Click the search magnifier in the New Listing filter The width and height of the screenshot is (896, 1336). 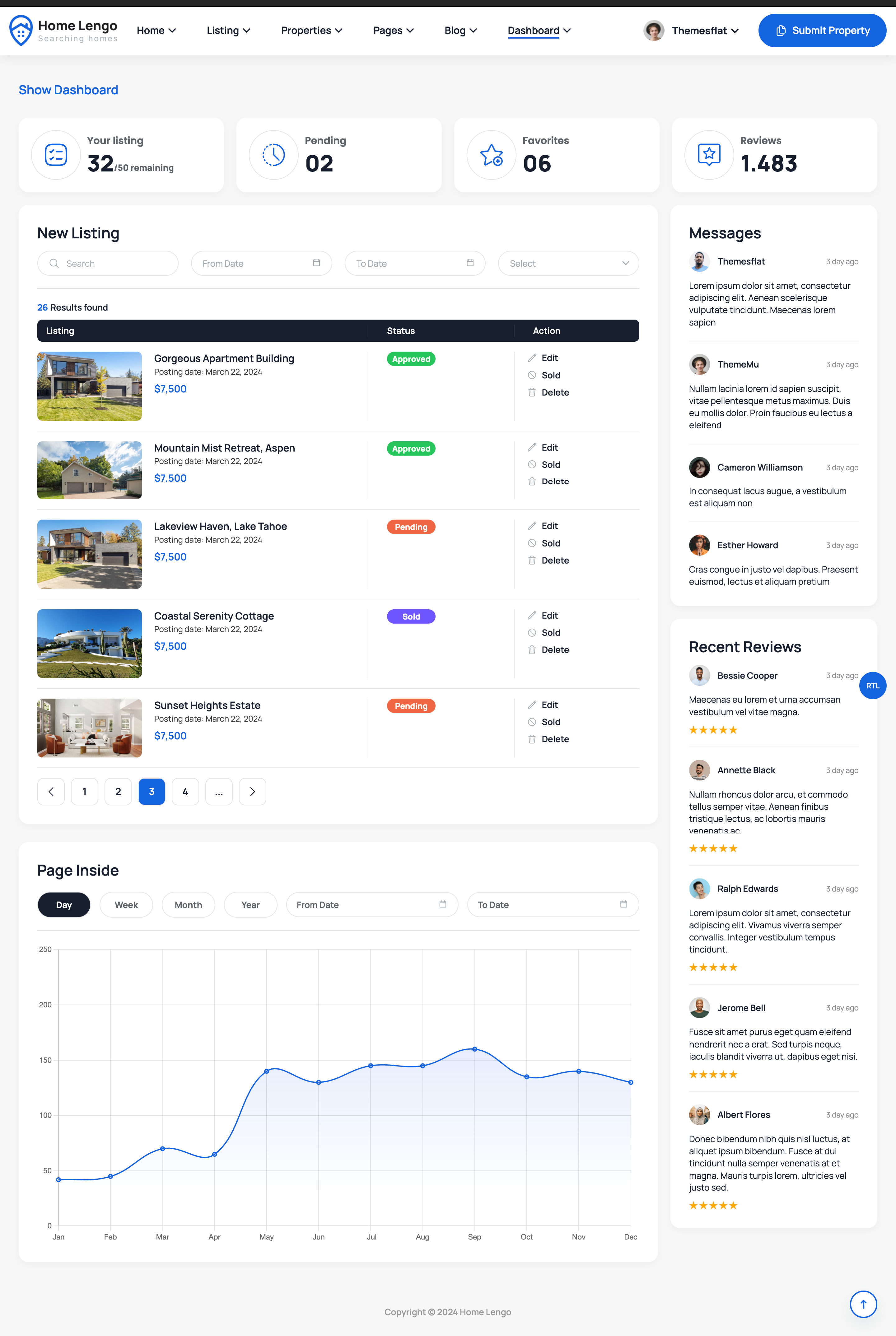[54, 263]
